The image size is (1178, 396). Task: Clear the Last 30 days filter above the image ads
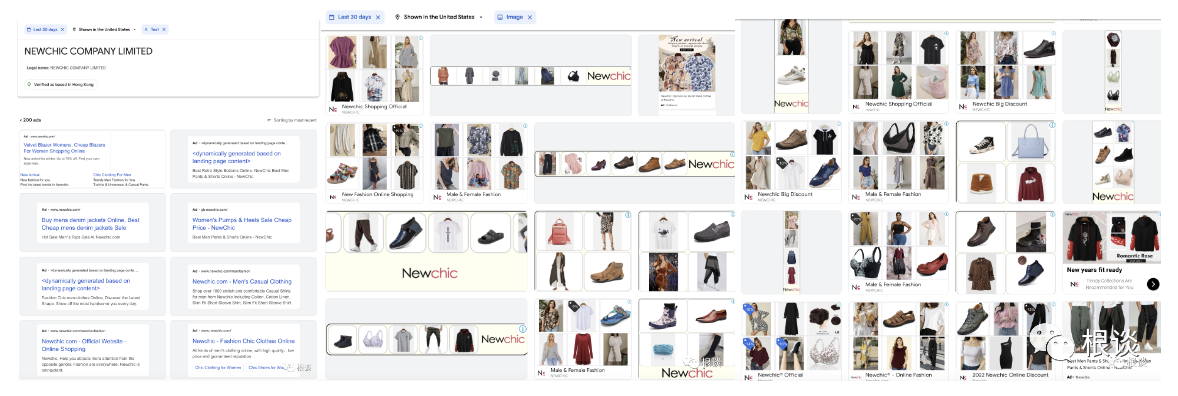pos(378,17)
